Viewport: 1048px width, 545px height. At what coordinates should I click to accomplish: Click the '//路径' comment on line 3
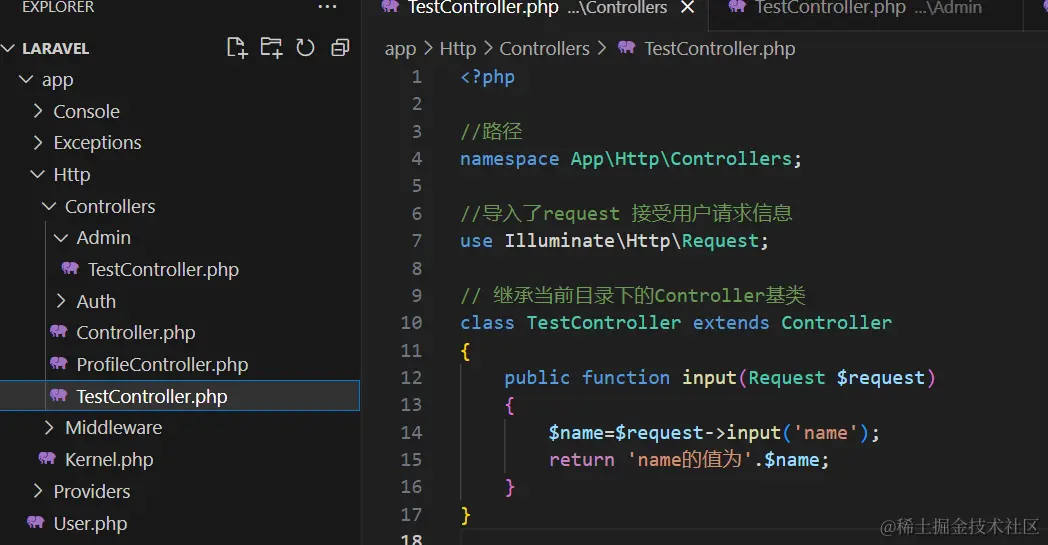click(x=491, y=132)
